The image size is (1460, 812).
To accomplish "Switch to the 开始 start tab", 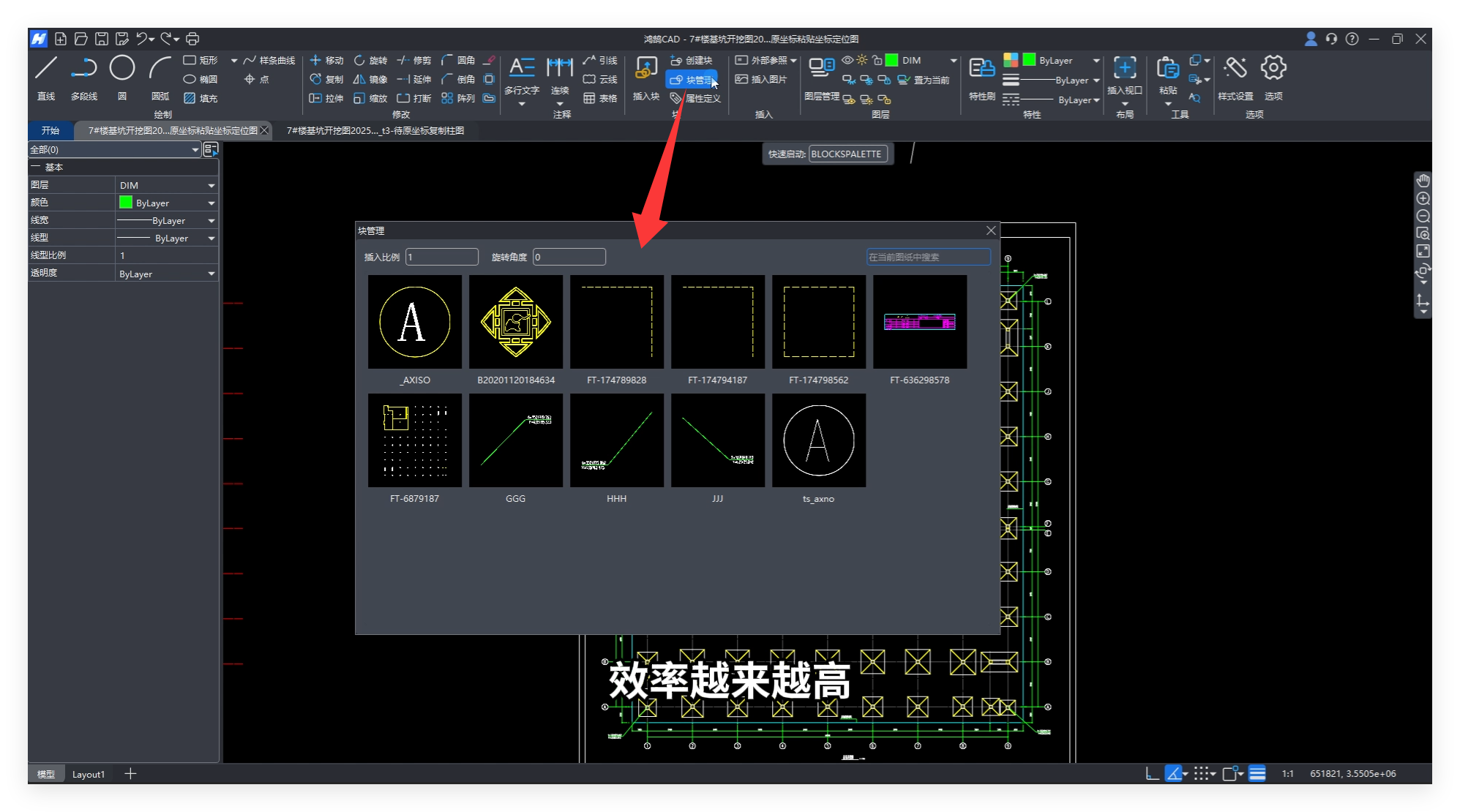I will (50, 131).
